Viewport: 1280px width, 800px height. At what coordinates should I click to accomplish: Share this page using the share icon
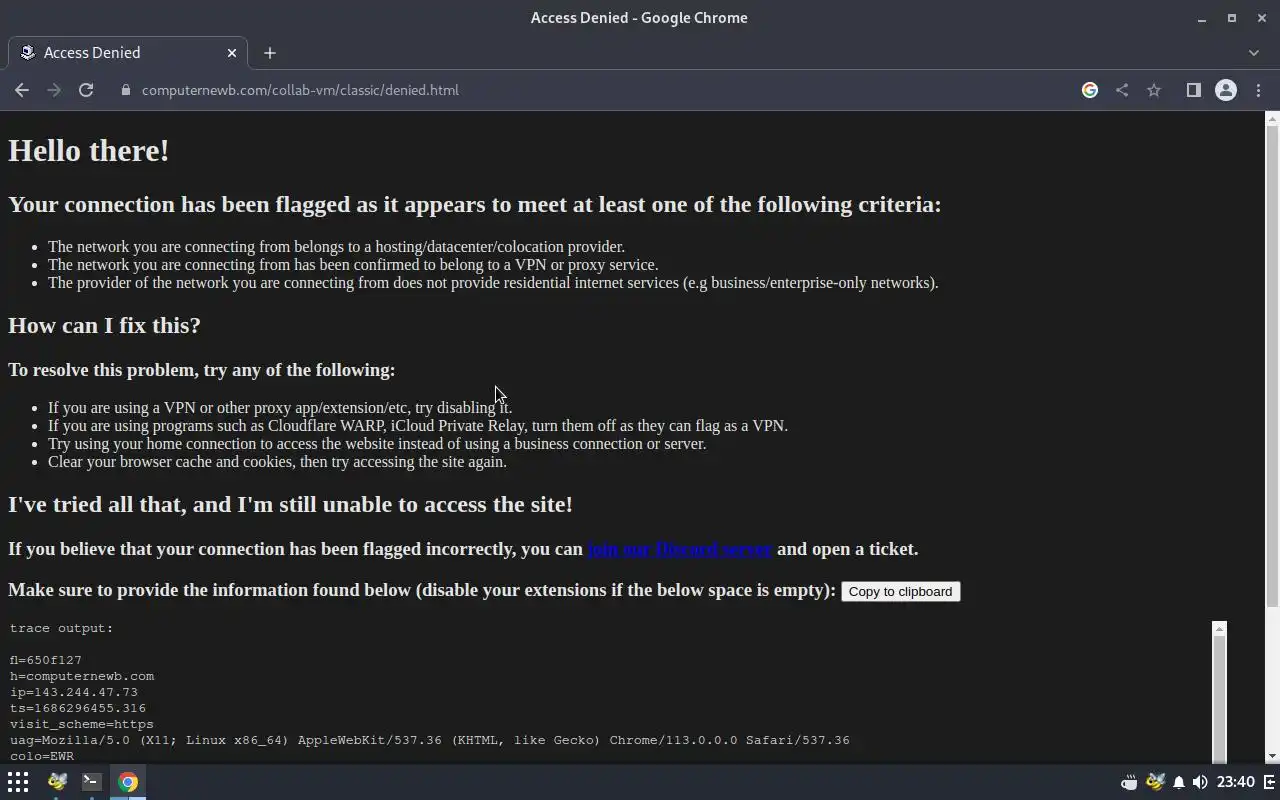(x=1122, y=90)
